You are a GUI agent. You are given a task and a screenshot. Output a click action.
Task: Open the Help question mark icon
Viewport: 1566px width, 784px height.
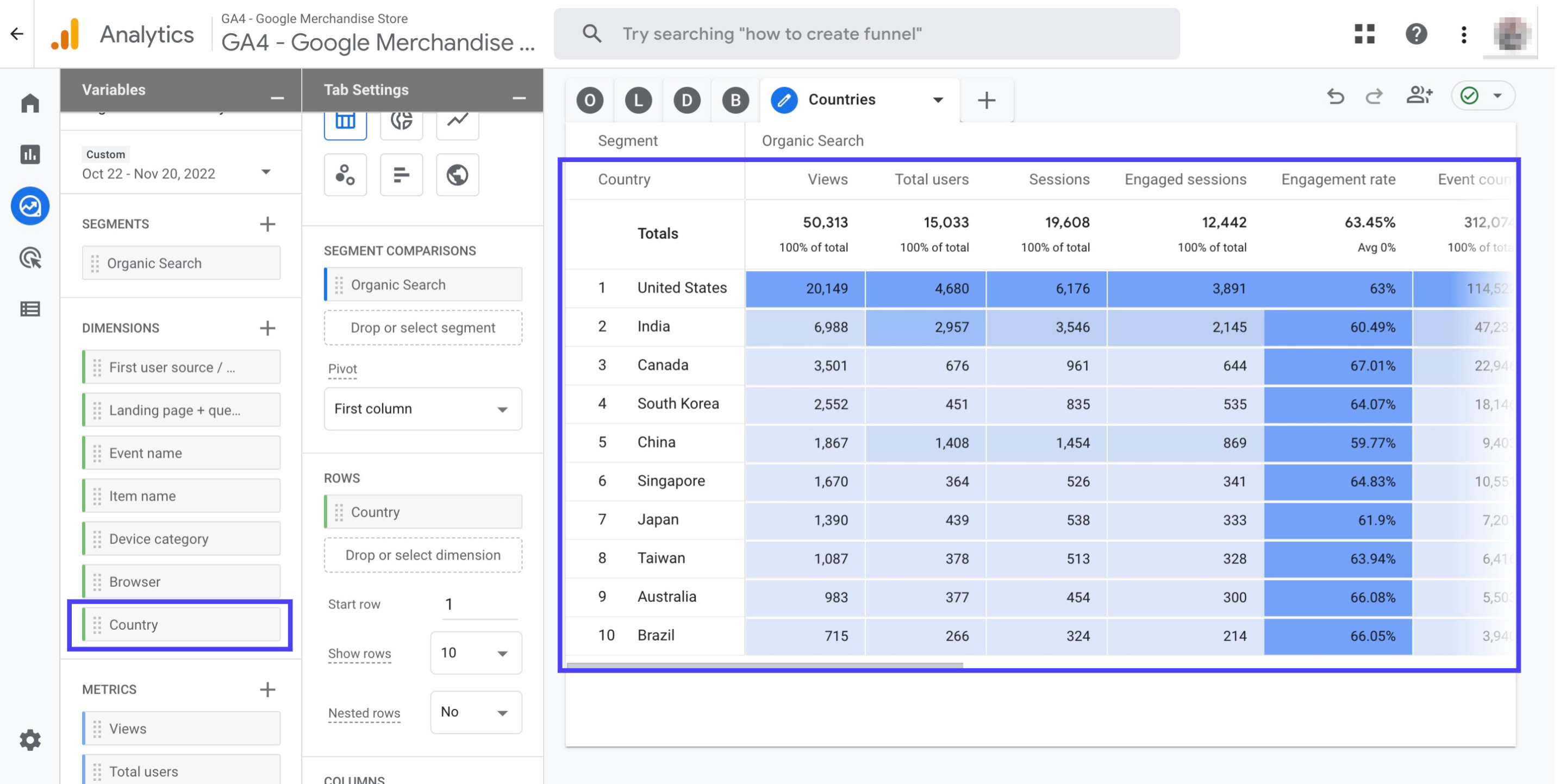pyautogui.click(x=1416, y=34)
